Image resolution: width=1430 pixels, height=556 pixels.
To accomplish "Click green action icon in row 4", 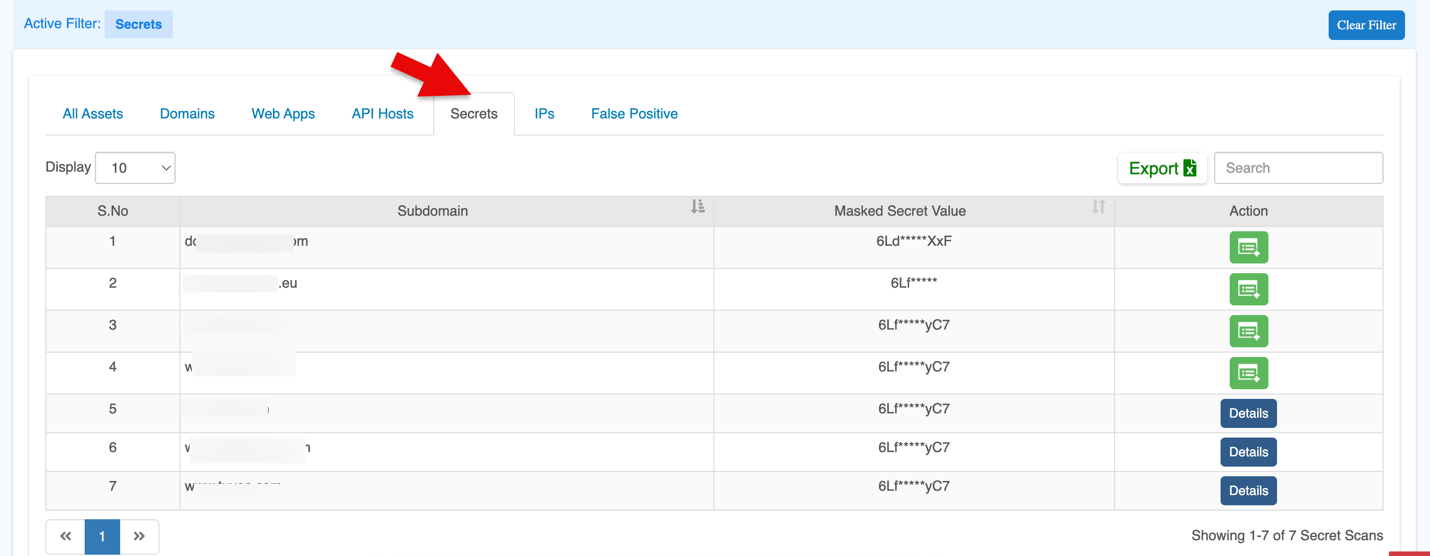I will 1248,373.
